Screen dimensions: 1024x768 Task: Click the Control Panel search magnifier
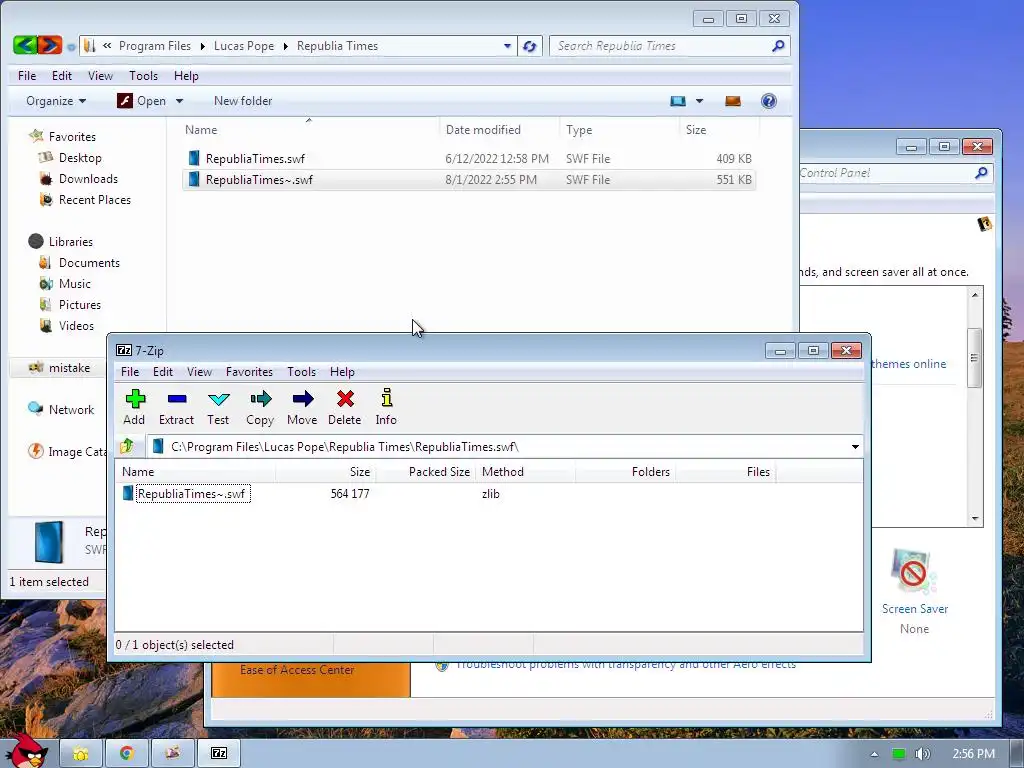tap(981, 173)
